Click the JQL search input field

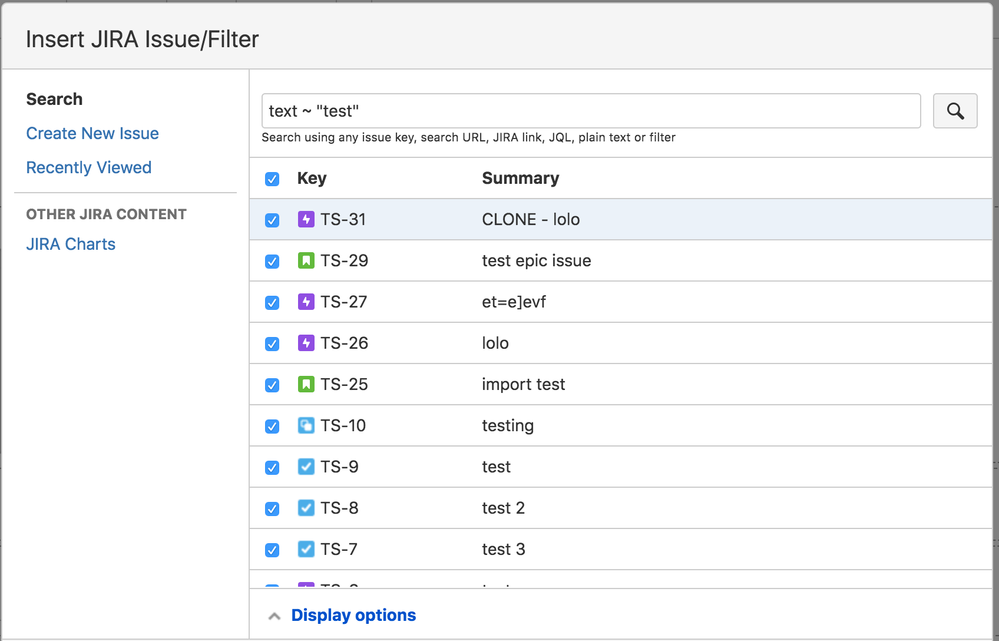point(591,111)
